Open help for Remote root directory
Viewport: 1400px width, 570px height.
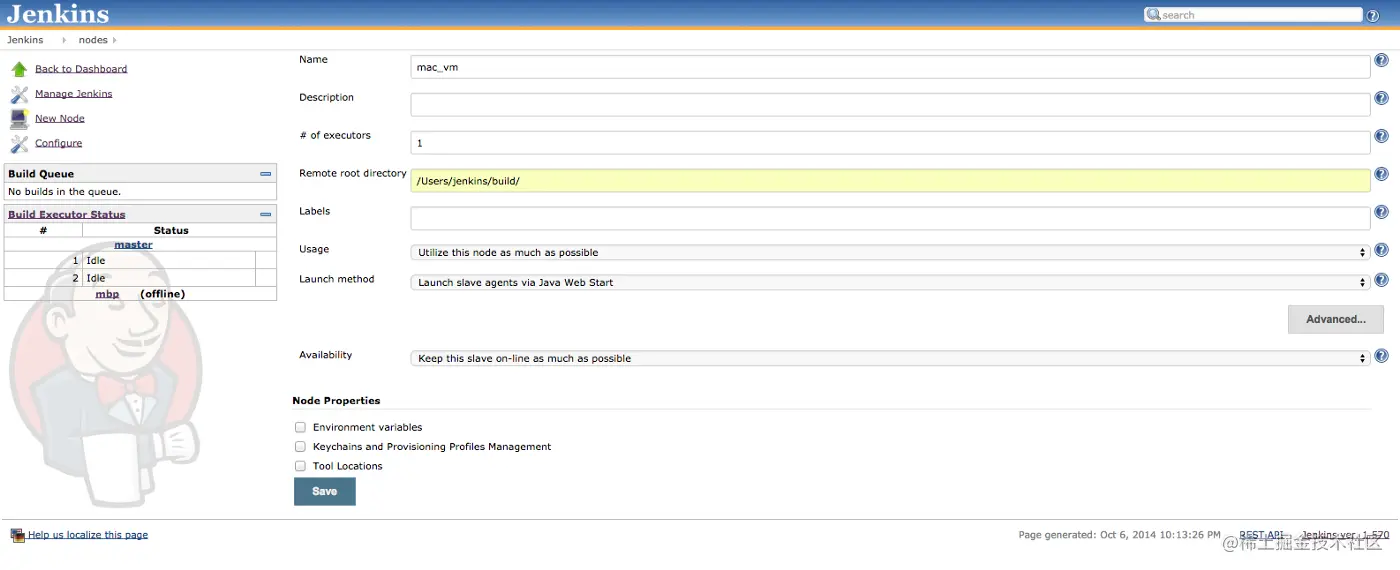click(1381, 174)
